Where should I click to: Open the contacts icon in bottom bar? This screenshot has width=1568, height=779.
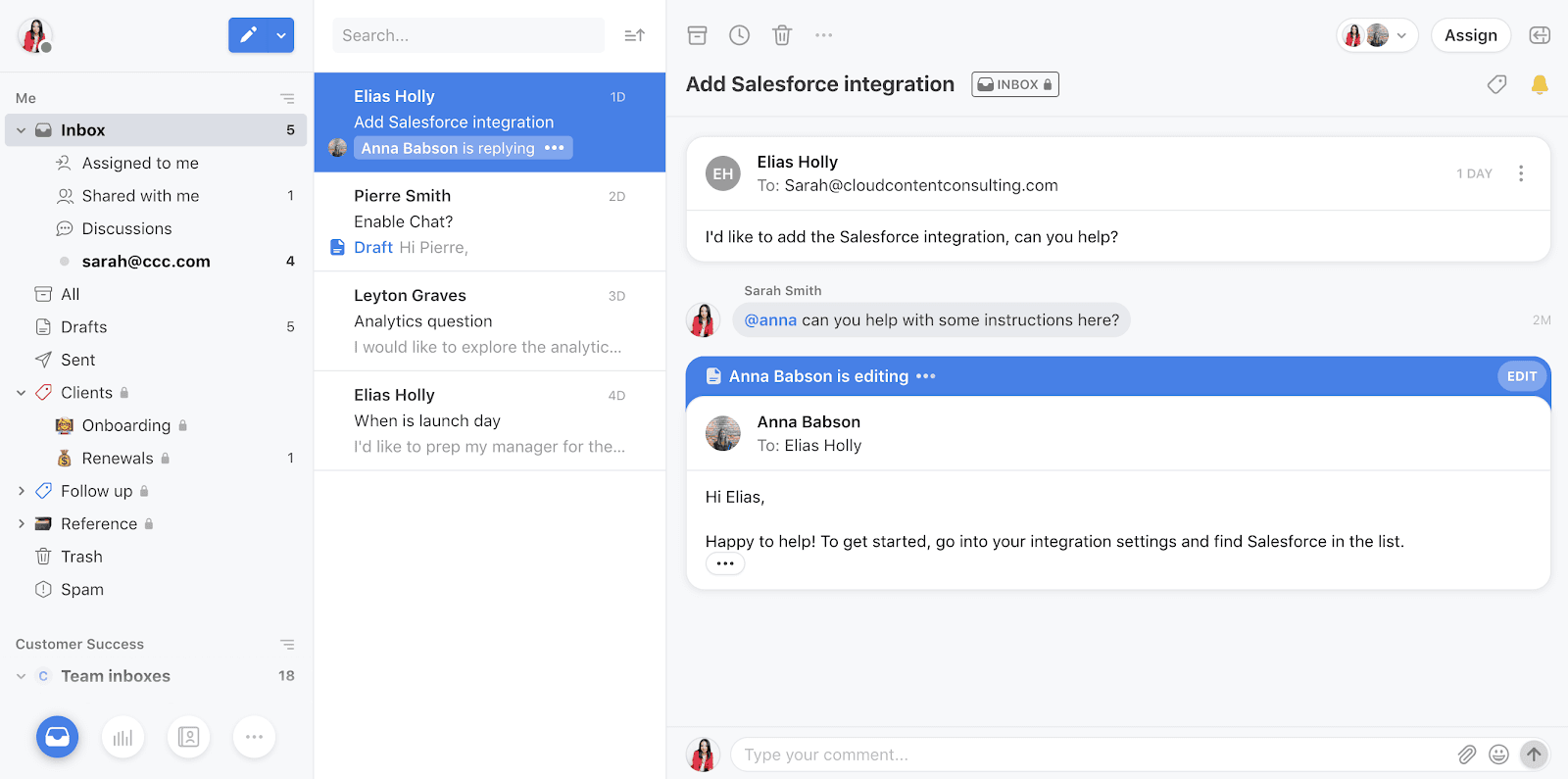(189, 737)
